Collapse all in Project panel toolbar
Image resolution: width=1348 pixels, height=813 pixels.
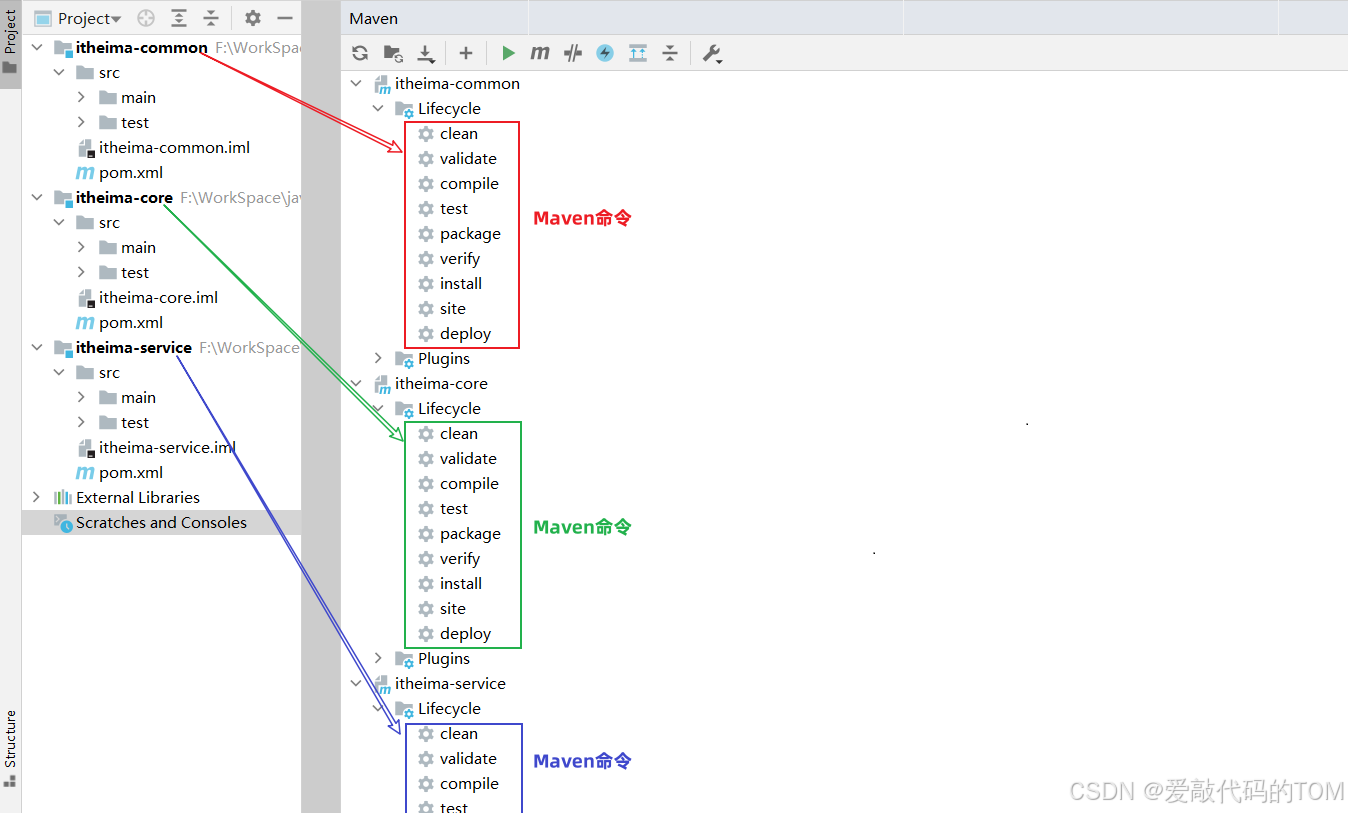211,18
